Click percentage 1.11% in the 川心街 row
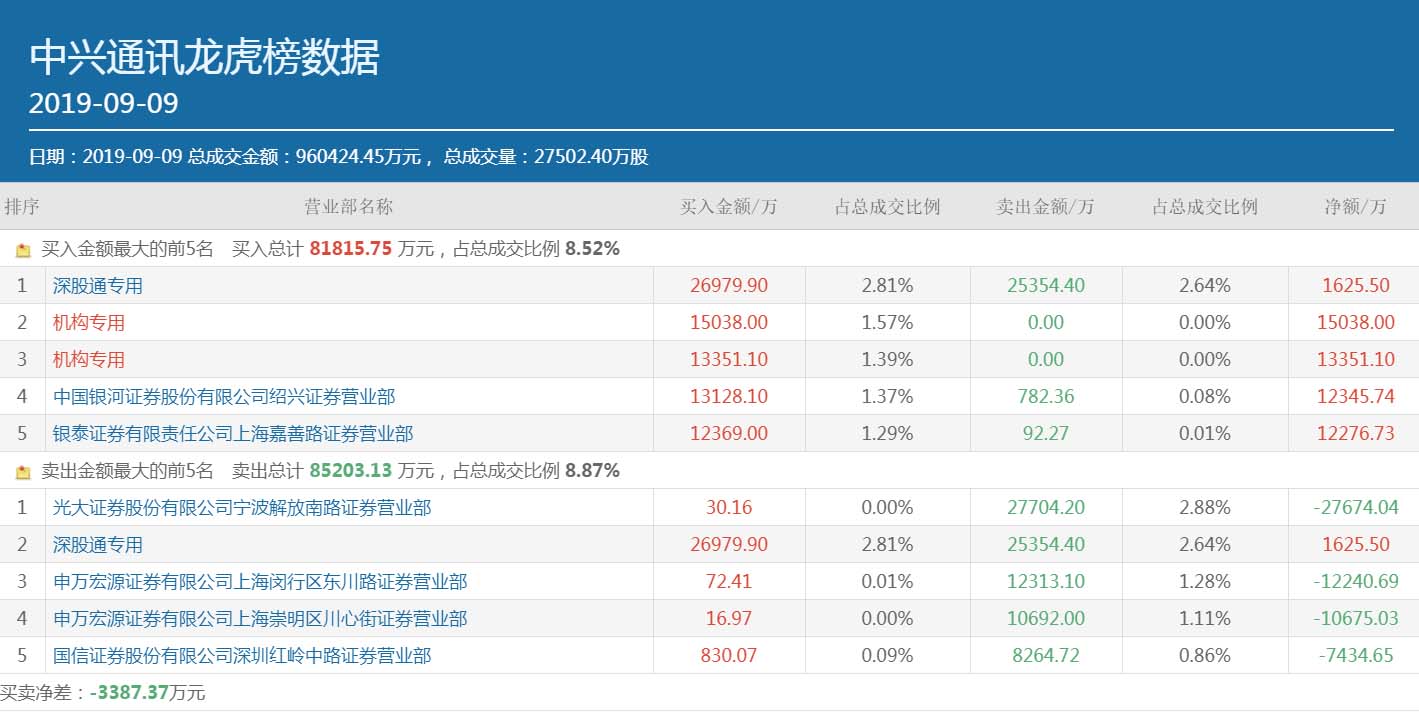 pos(1205,619)
